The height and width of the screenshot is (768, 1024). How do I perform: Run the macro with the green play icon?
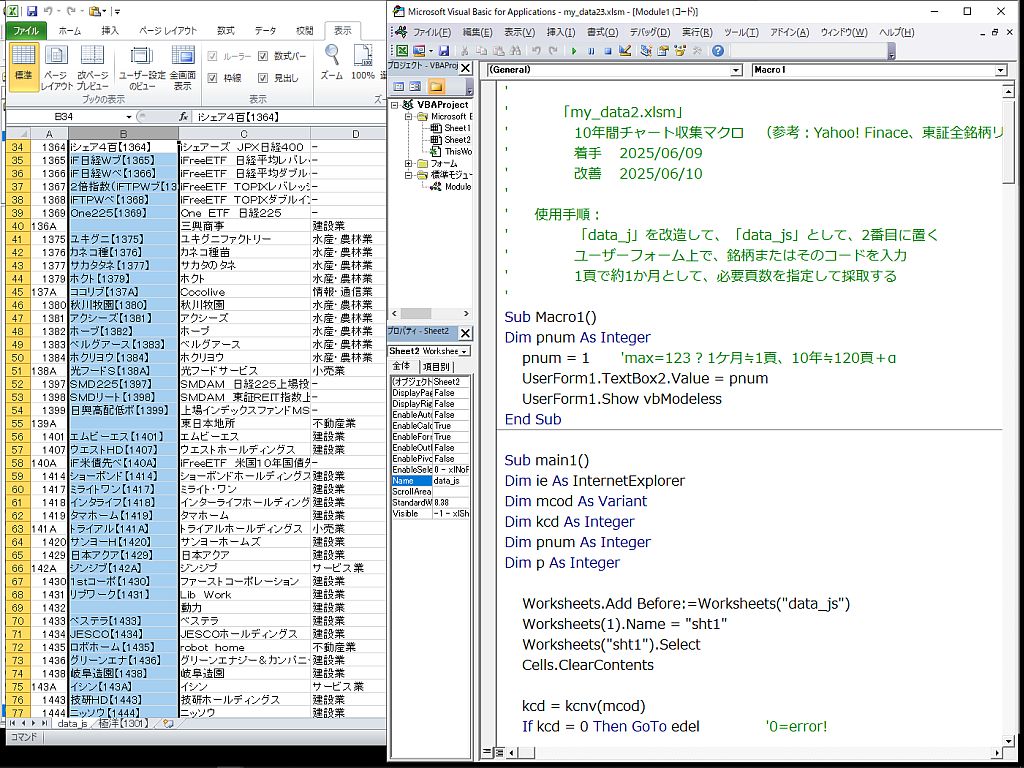pyautogui.click(x=574, y=51)
